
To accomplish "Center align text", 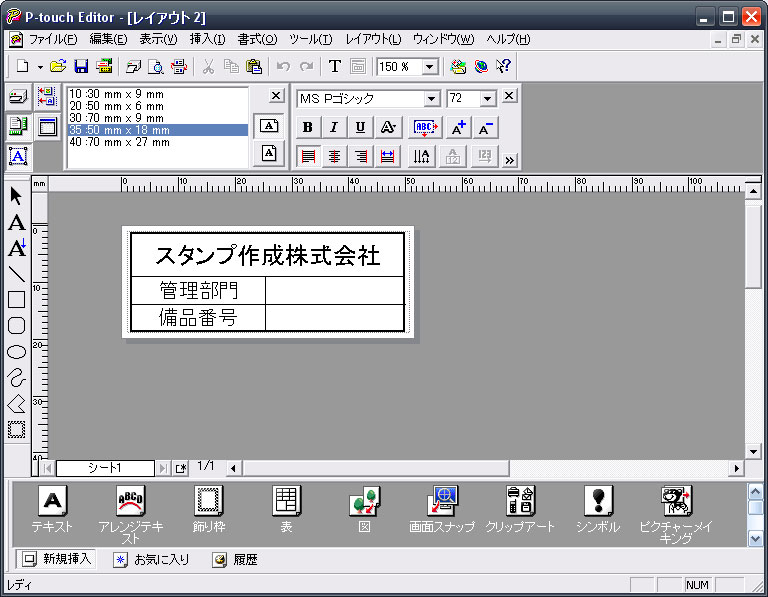I will point(335,157).
